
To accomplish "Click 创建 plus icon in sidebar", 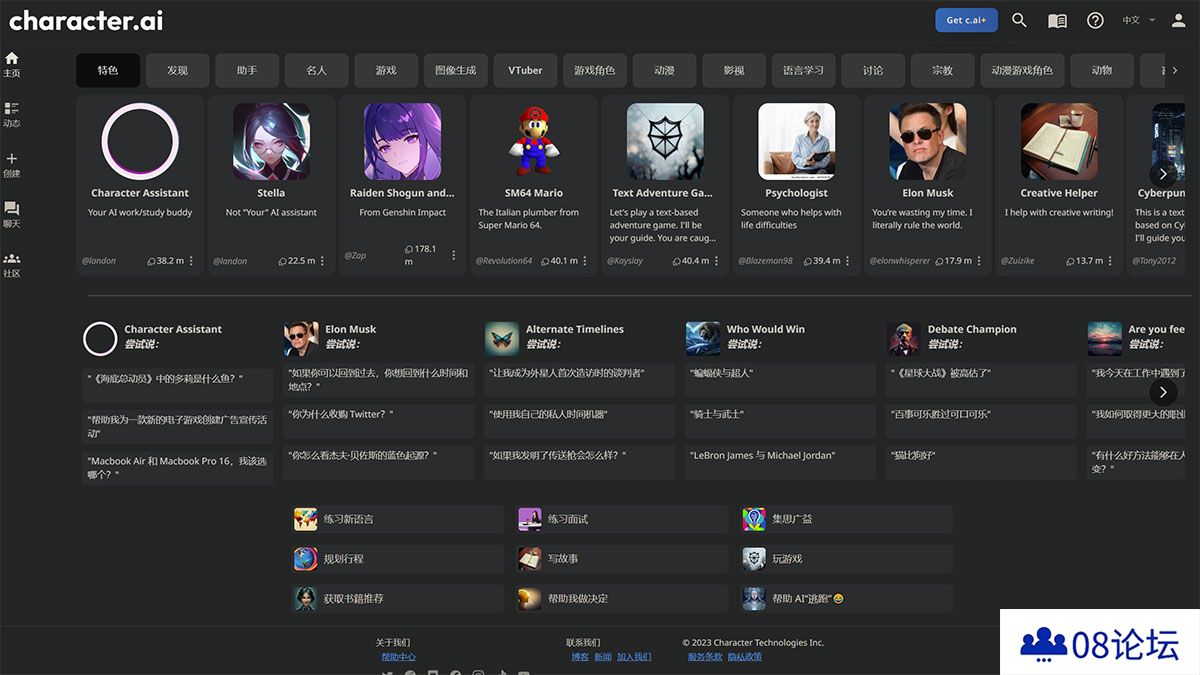I will coord(12,165).
